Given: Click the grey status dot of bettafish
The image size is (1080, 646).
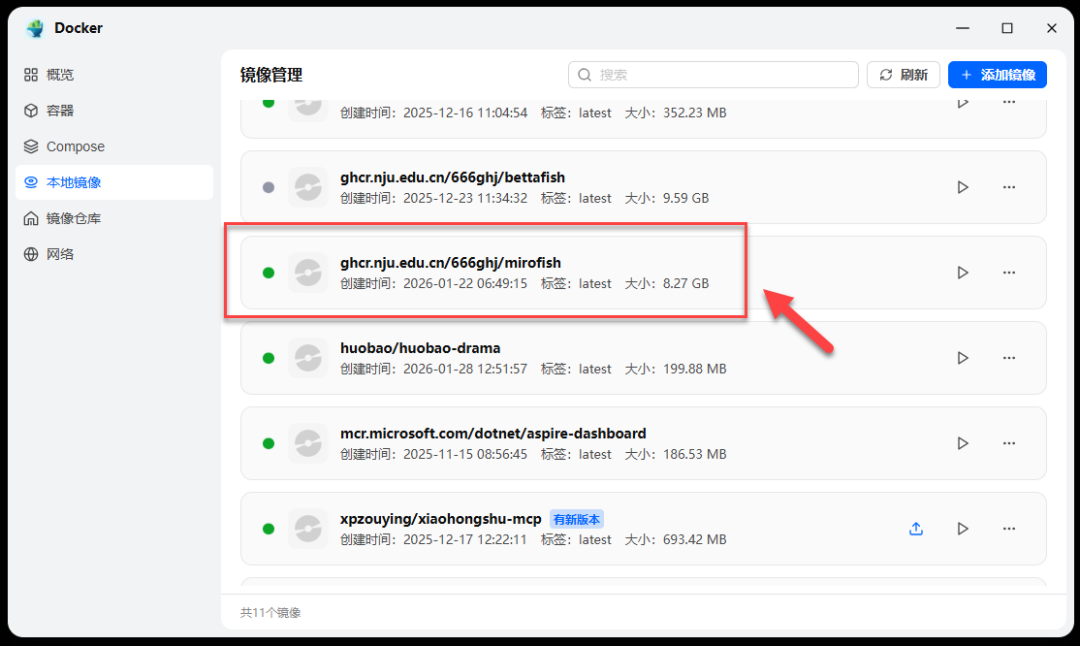Looking at the screenshot, I should [269, 187].
